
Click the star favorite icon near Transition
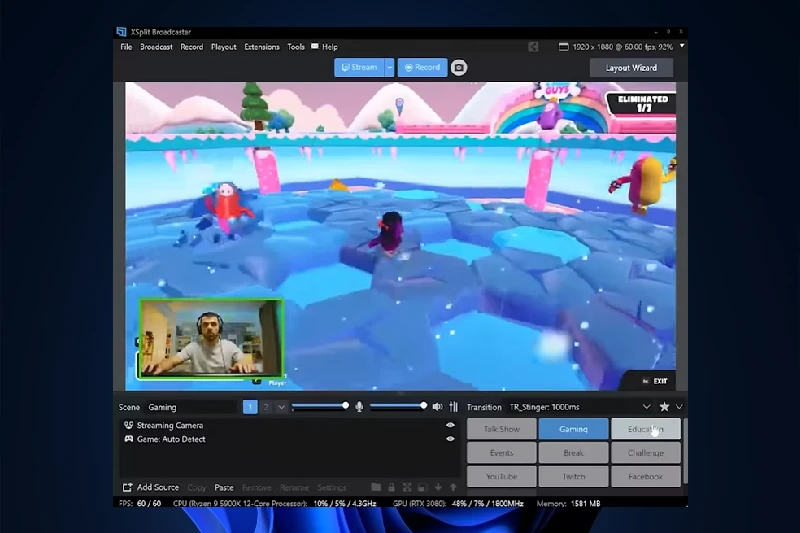pos(664,407)
